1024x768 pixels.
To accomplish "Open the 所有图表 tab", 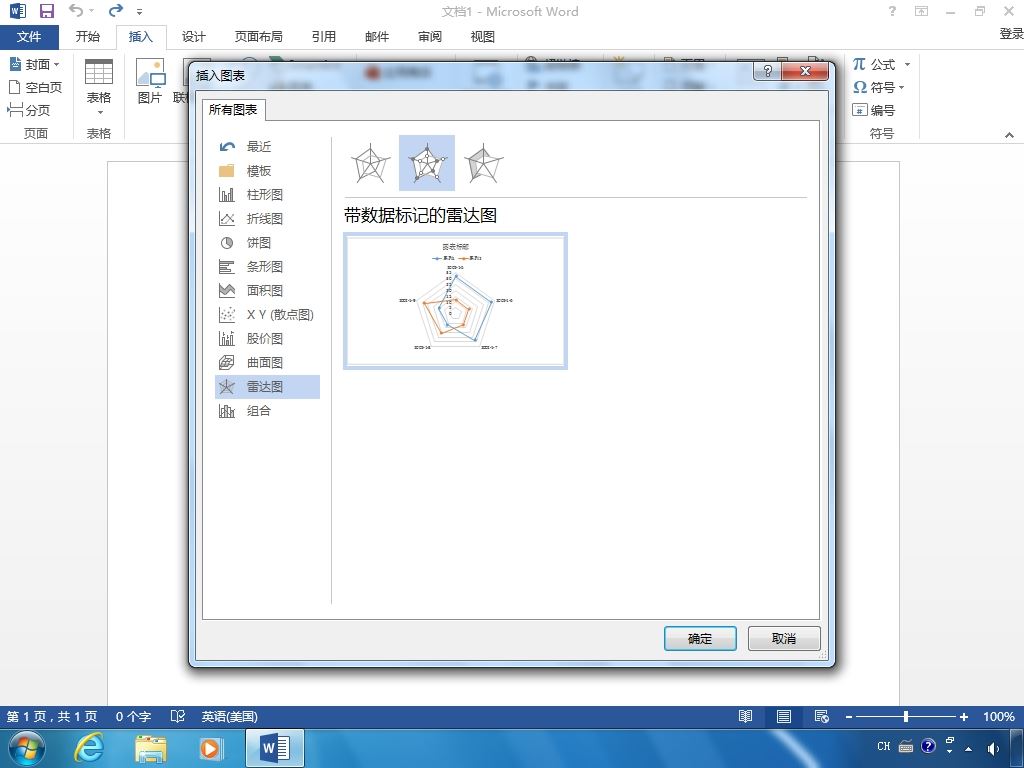I will tap(233, 110).
